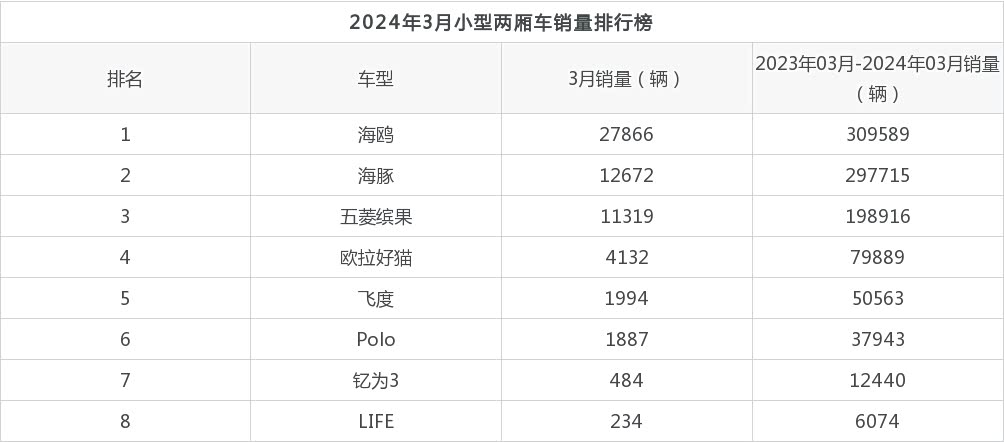Select the '欧拉好猫' model cell
Screen dimensions: 1004x442
(376, 258)
